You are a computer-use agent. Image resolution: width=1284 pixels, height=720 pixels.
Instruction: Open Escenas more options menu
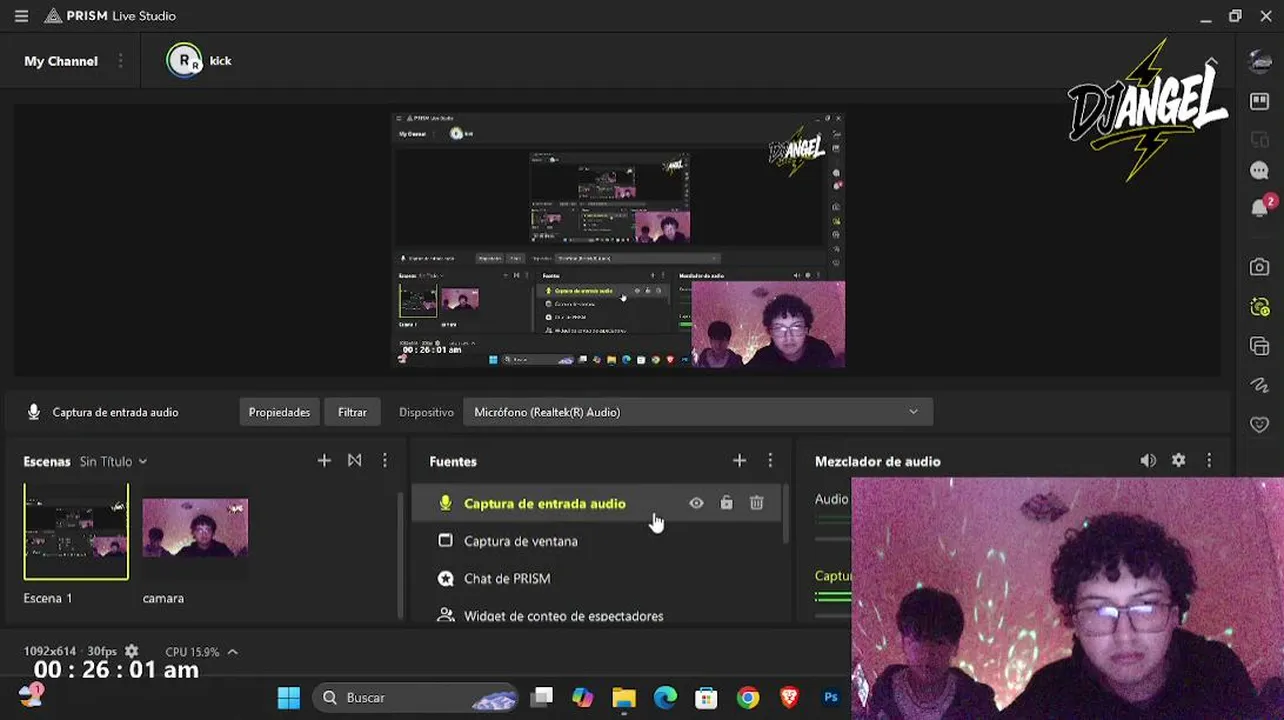(385, 460)
